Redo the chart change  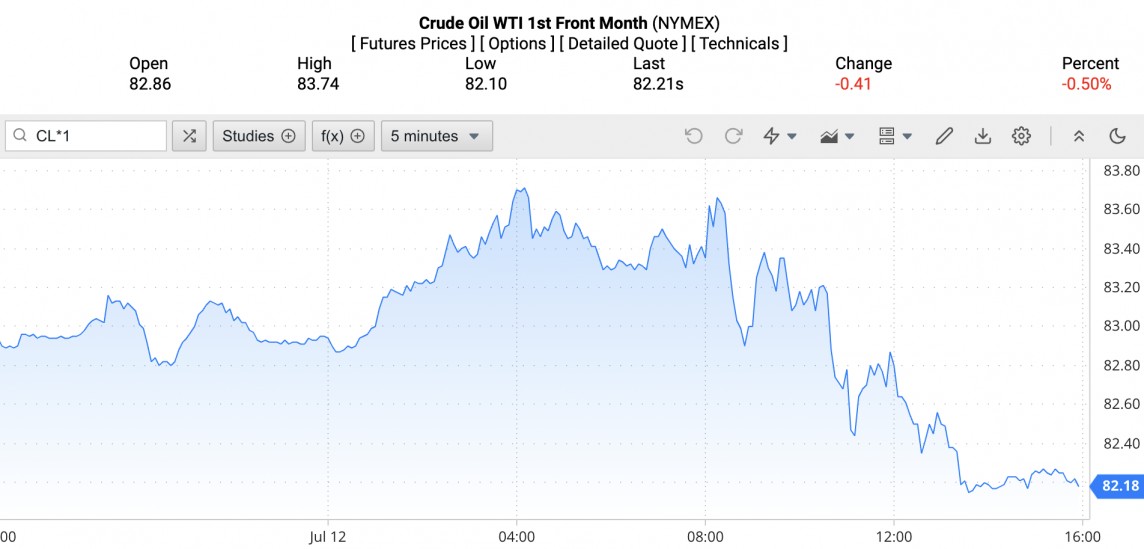pos(733,136)
